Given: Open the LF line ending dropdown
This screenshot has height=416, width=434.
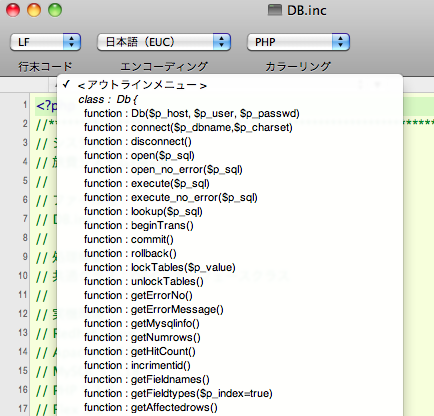Looking at the screenshot, I should 45,42.
